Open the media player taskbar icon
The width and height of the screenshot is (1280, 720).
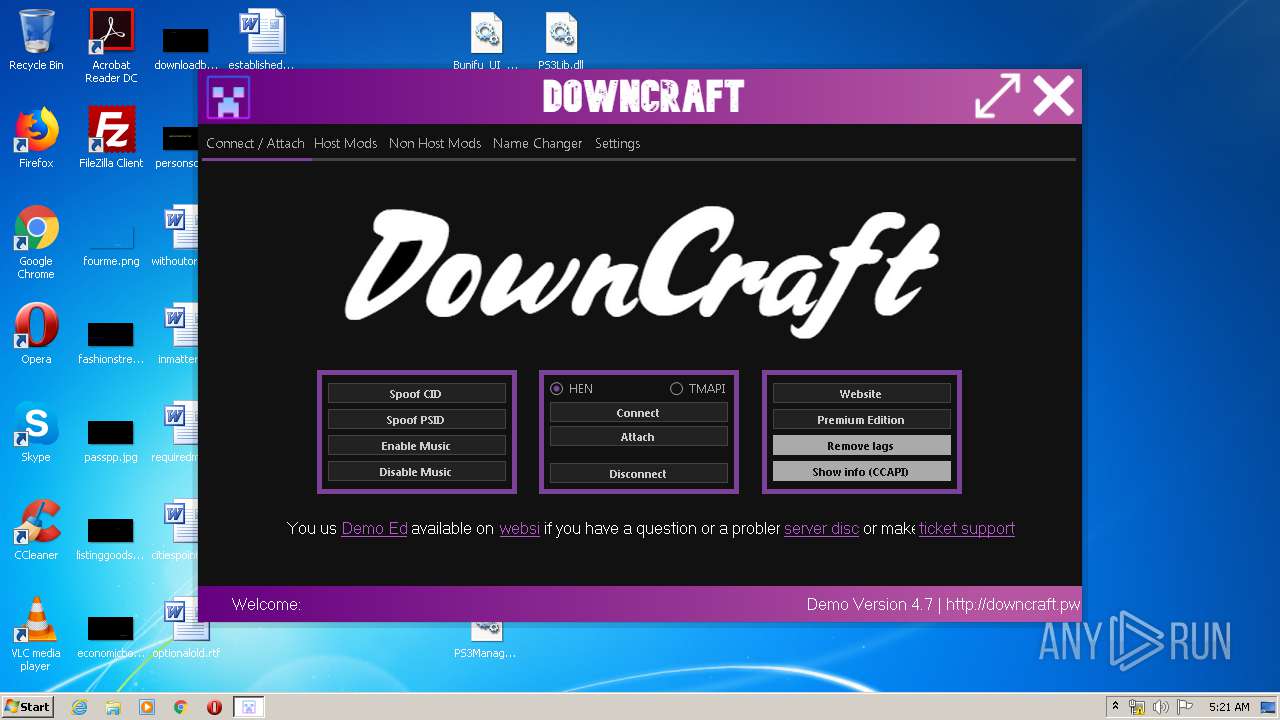tap(147, 707)
